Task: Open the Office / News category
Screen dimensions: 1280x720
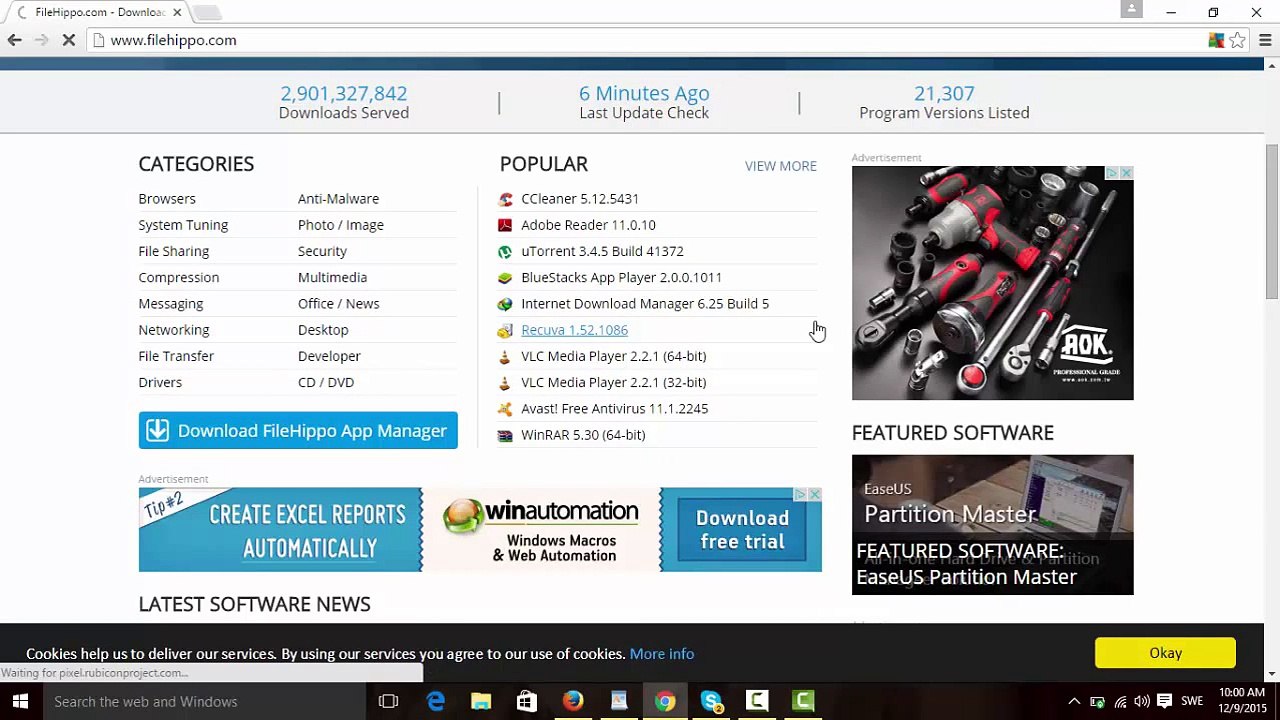Action: [x=338, y=304]
